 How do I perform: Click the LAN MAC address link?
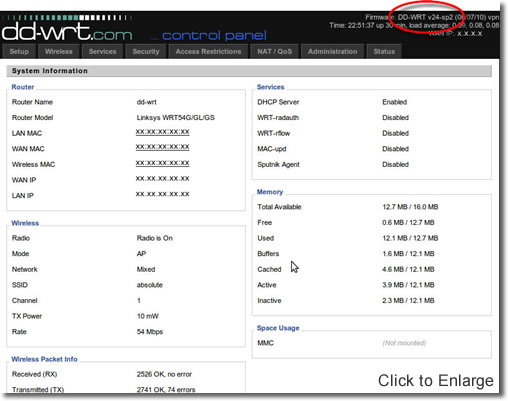coord(162,132)
